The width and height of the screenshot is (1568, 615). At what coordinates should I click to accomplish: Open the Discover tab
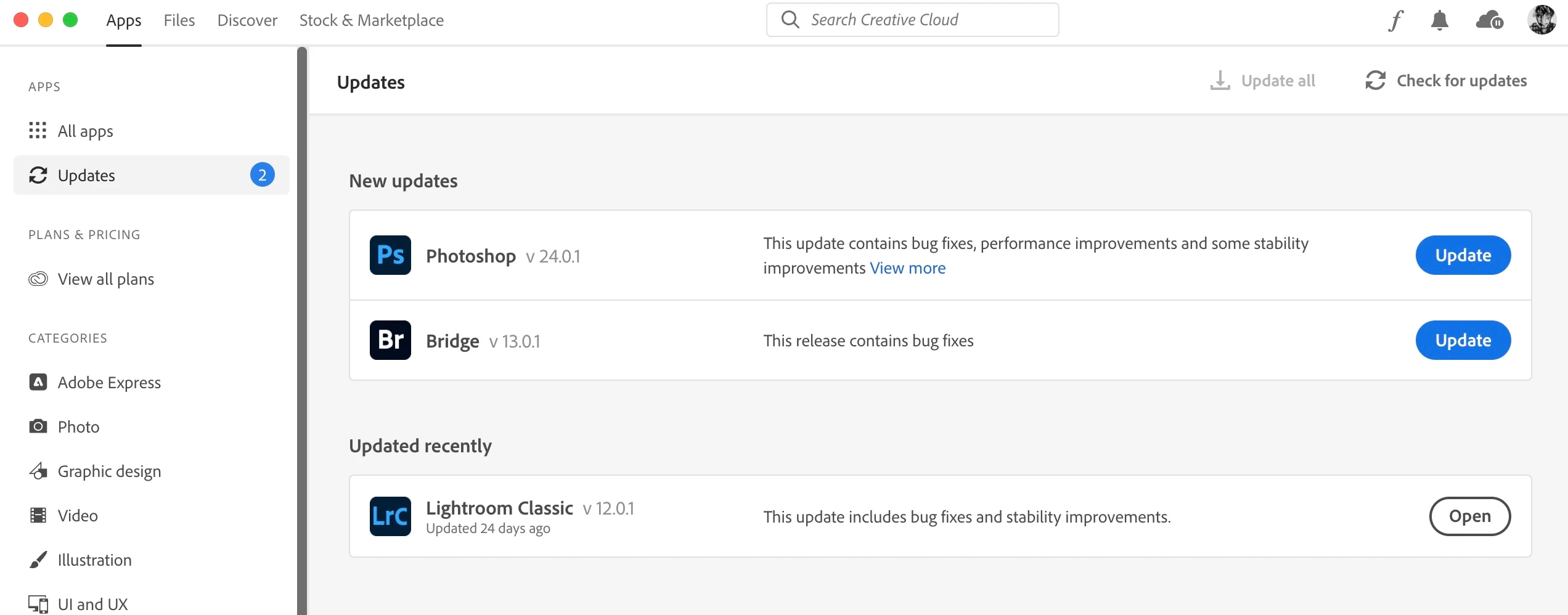(x=247, y=20)
